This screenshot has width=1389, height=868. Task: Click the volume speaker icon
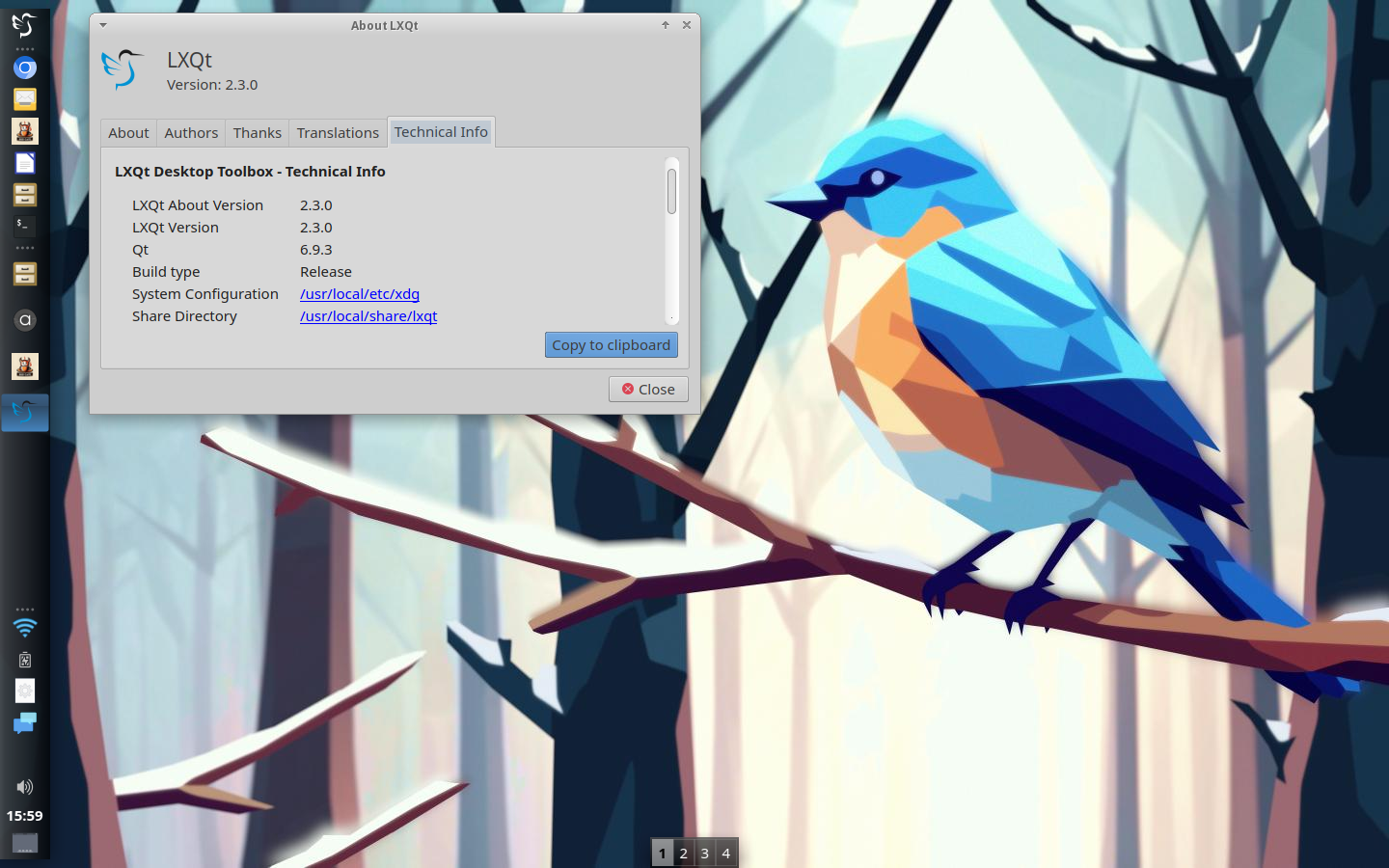[x=25, y=787]
